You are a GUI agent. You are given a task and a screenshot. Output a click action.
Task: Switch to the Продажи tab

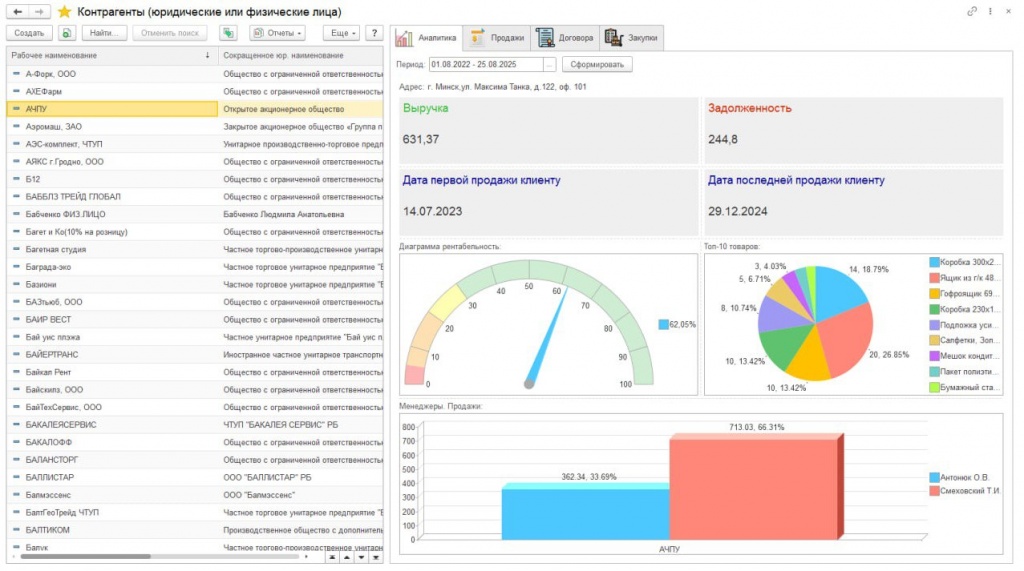pyautogui.click(x=497, y=38)
